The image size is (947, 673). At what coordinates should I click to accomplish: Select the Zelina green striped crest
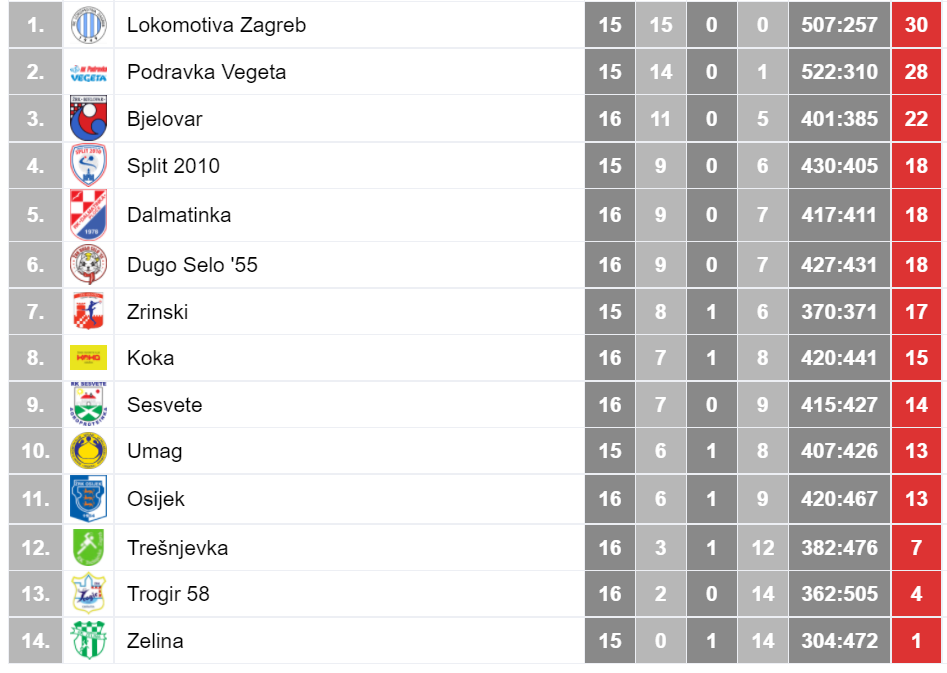point(88,640)
